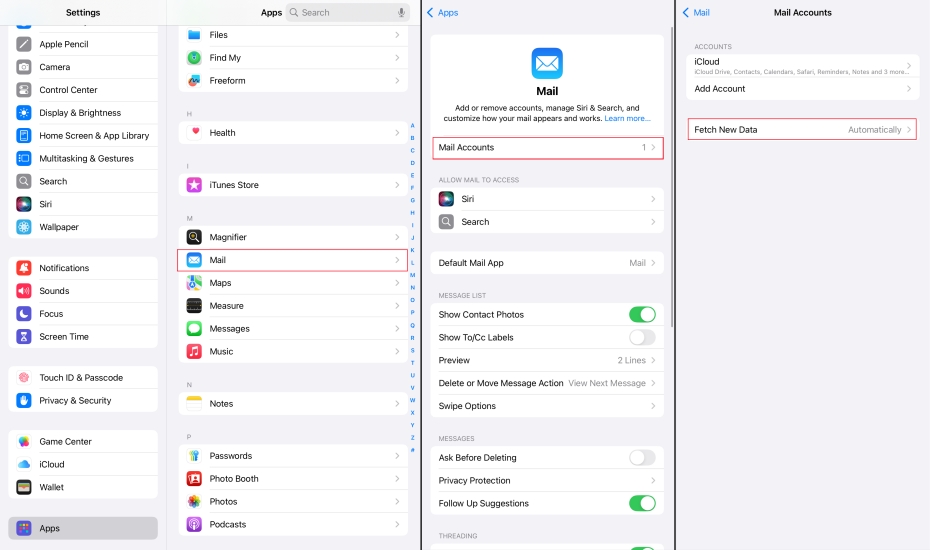Open the Siri icon in Settings sidebar
Screen dimensions: 930x550
click(24, 204)
